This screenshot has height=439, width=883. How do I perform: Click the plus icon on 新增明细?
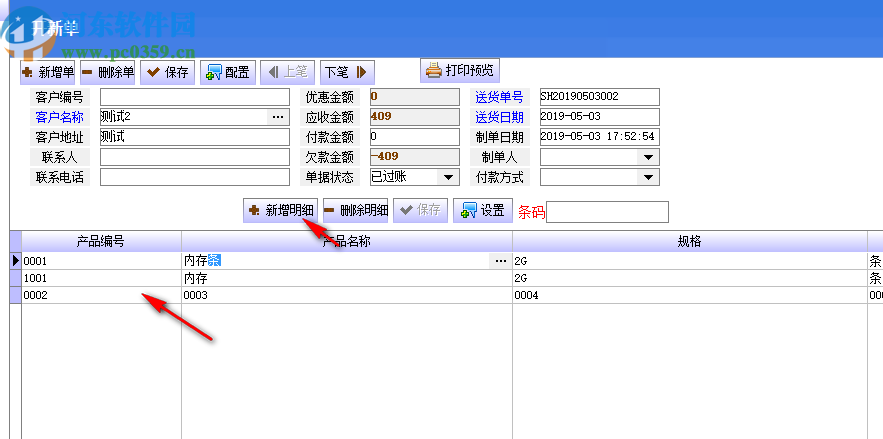pyautogui.click(x=254, y=210)
